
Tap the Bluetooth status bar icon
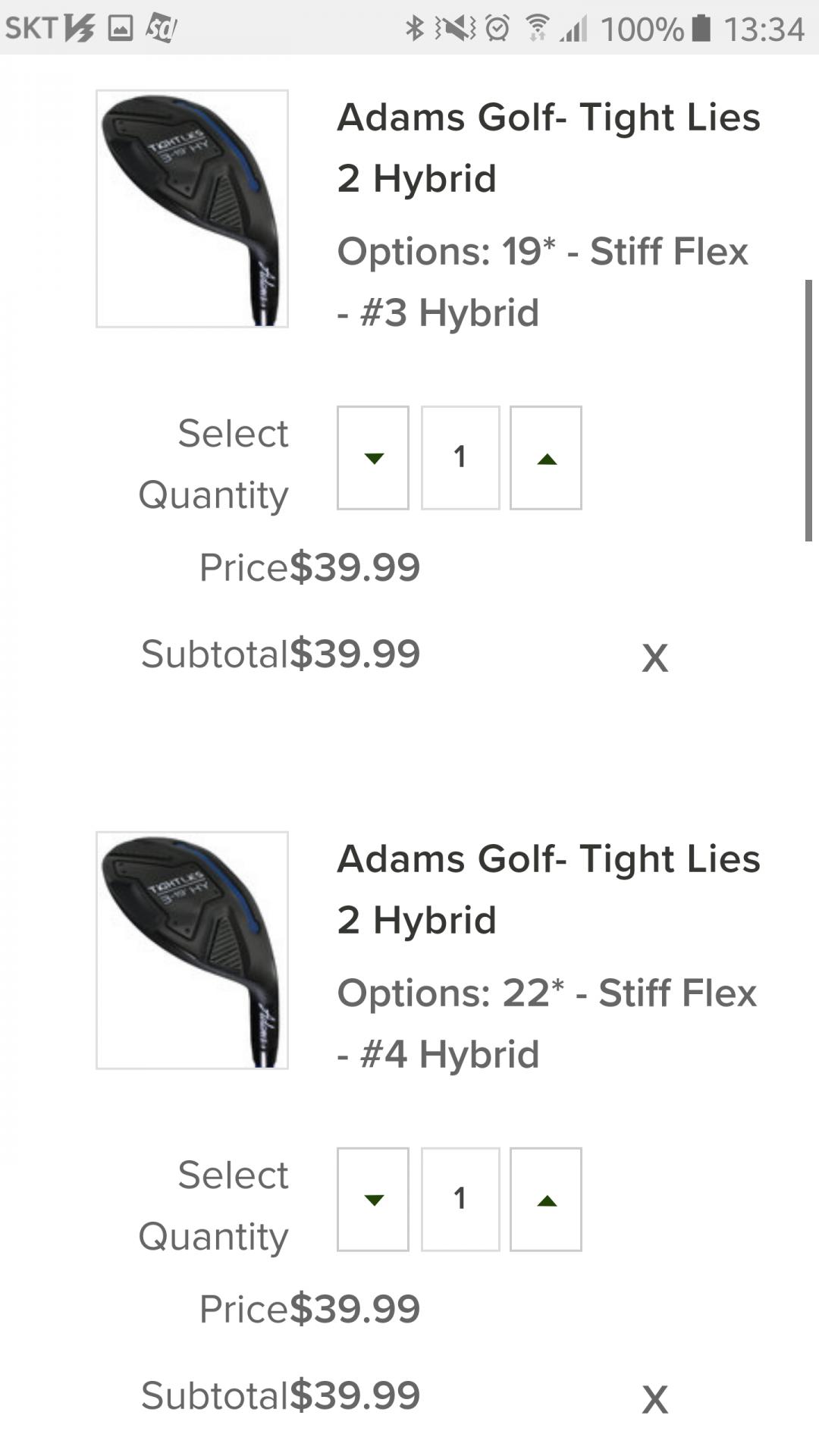click(414, 29)
